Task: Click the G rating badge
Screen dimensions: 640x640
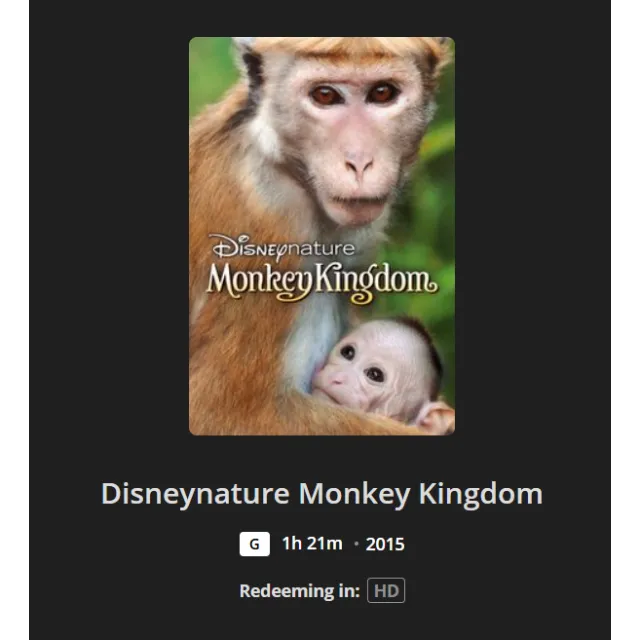Action: coord(254,544)
